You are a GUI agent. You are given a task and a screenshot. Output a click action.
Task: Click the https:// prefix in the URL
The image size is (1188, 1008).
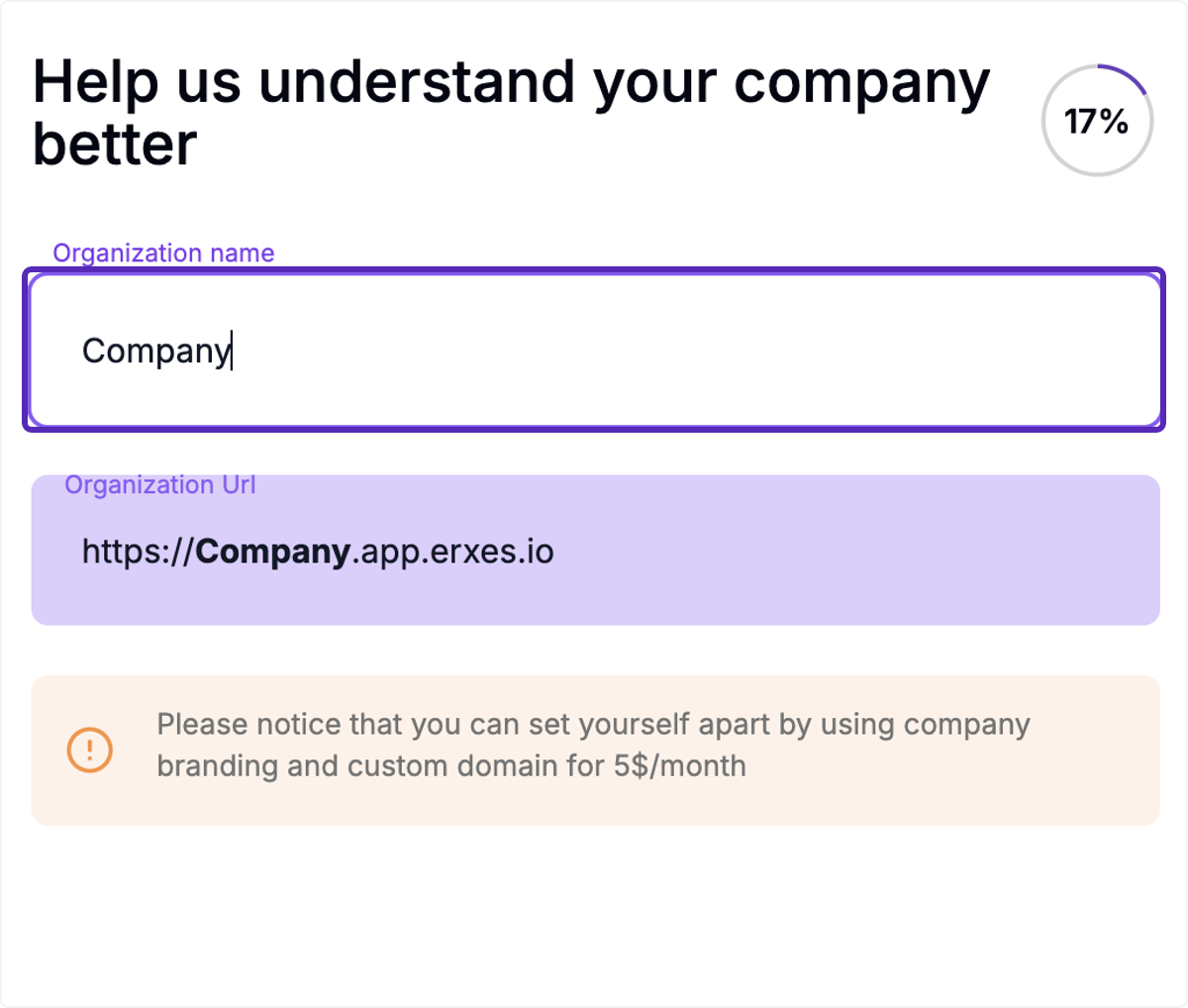tap(139, 552)
